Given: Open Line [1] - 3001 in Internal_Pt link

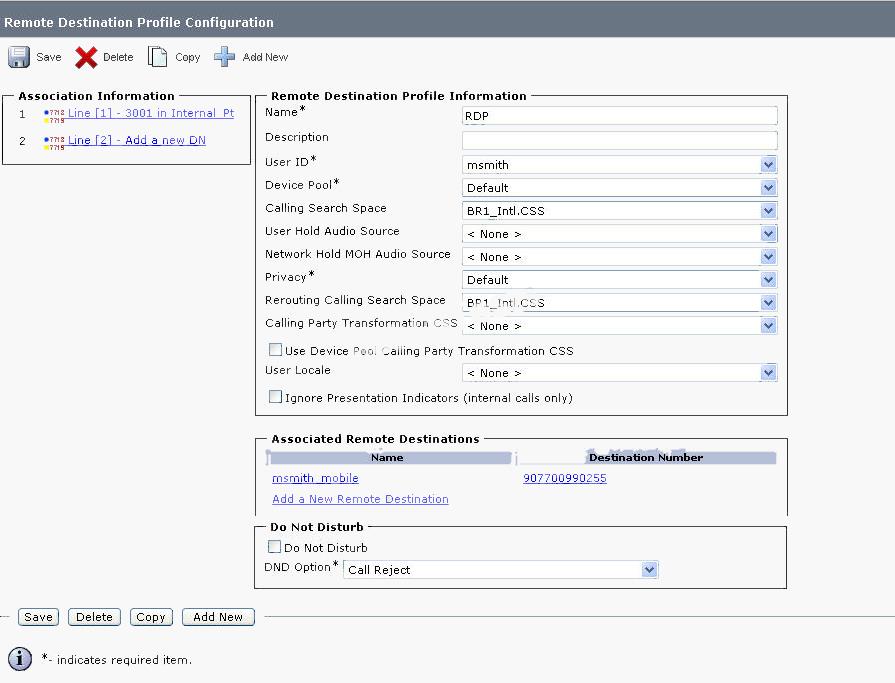Looking at the screenshot, I should [151, 113].
